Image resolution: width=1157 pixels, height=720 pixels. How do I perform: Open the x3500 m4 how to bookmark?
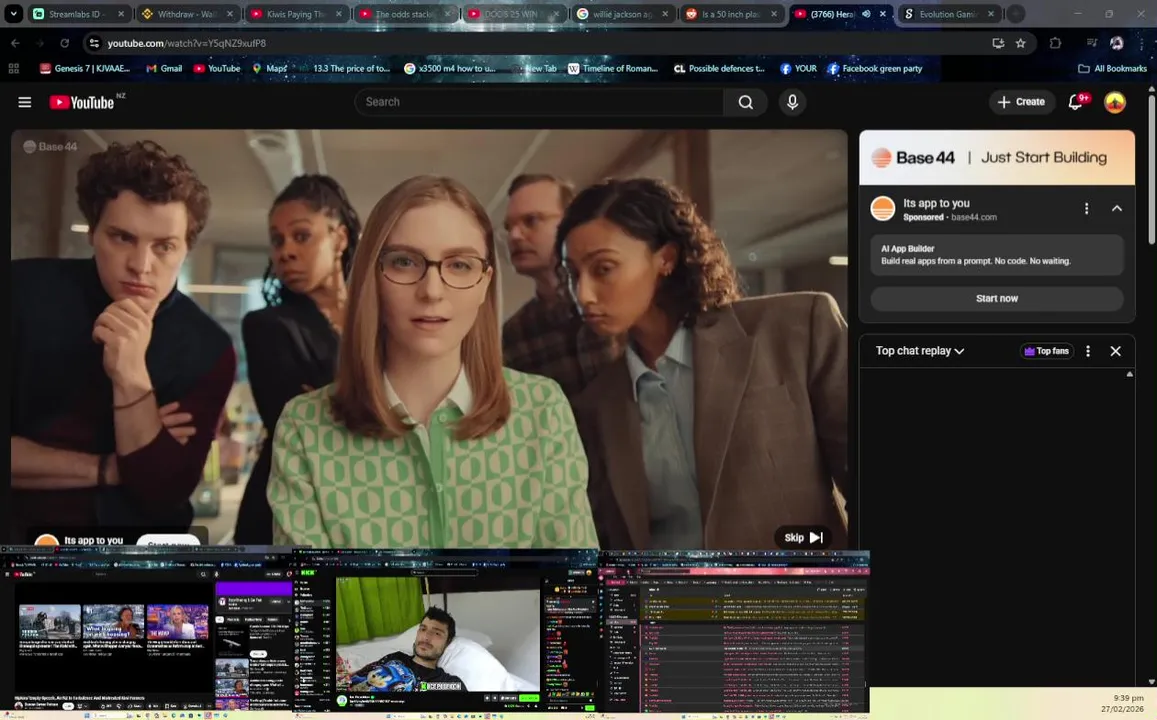[x=450, y=69]
